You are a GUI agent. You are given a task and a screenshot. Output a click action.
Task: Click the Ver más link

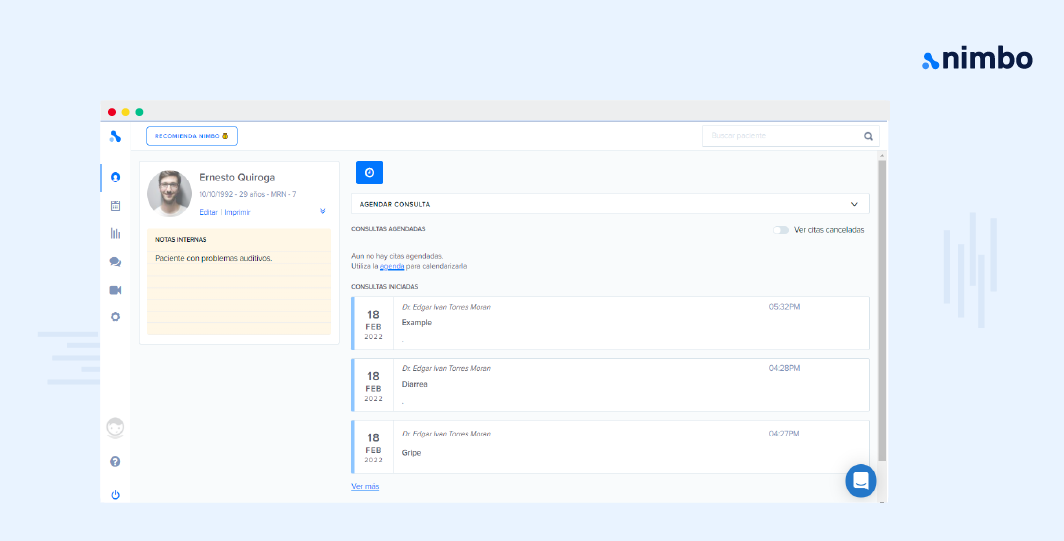tap(365, 487)
